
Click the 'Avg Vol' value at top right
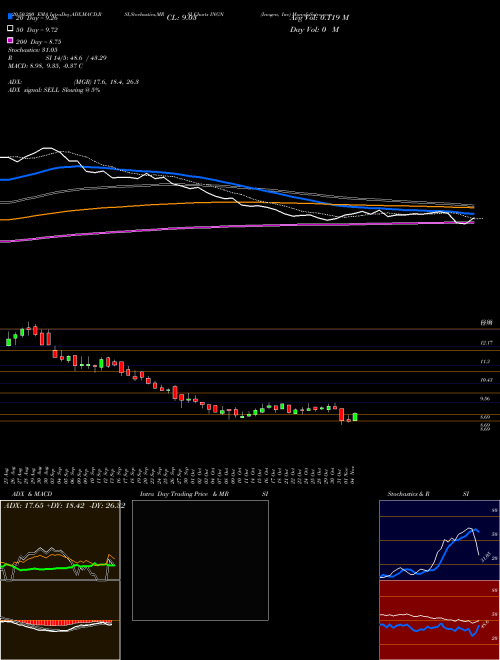click(x=319, y=18)
